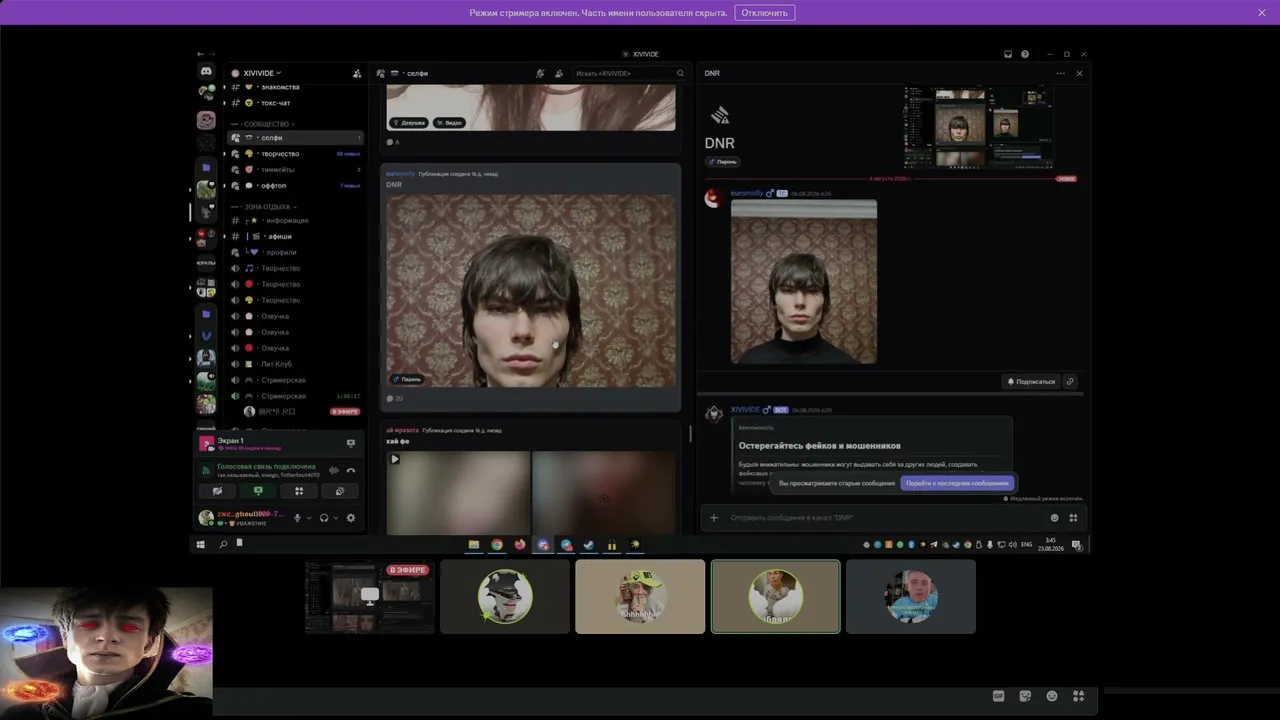This screenshot has width=1280, height=720.
Task: Select the В ЭФИРЕ screen share tile
Action: (x=369, y=596)
